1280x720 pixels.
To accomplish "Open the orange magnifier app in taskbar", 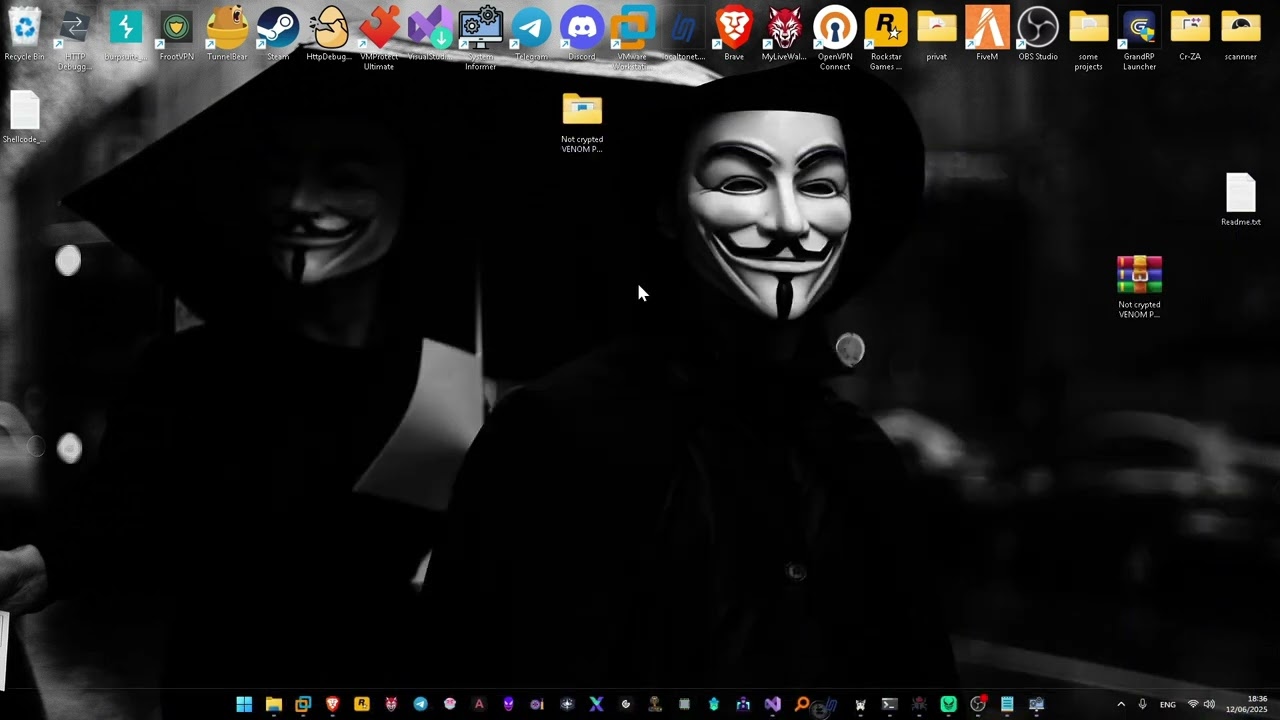I will click(802, 704).
